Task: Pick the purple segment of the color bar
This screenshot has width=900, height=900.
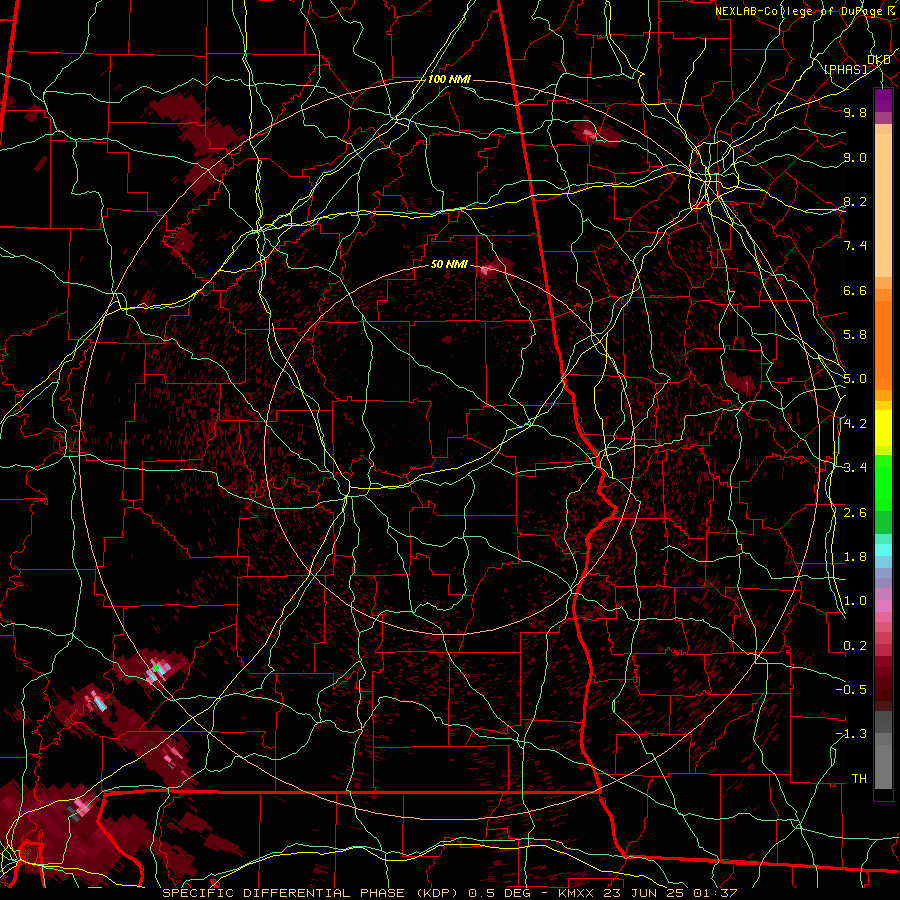Action: click(x=883, y=100)
